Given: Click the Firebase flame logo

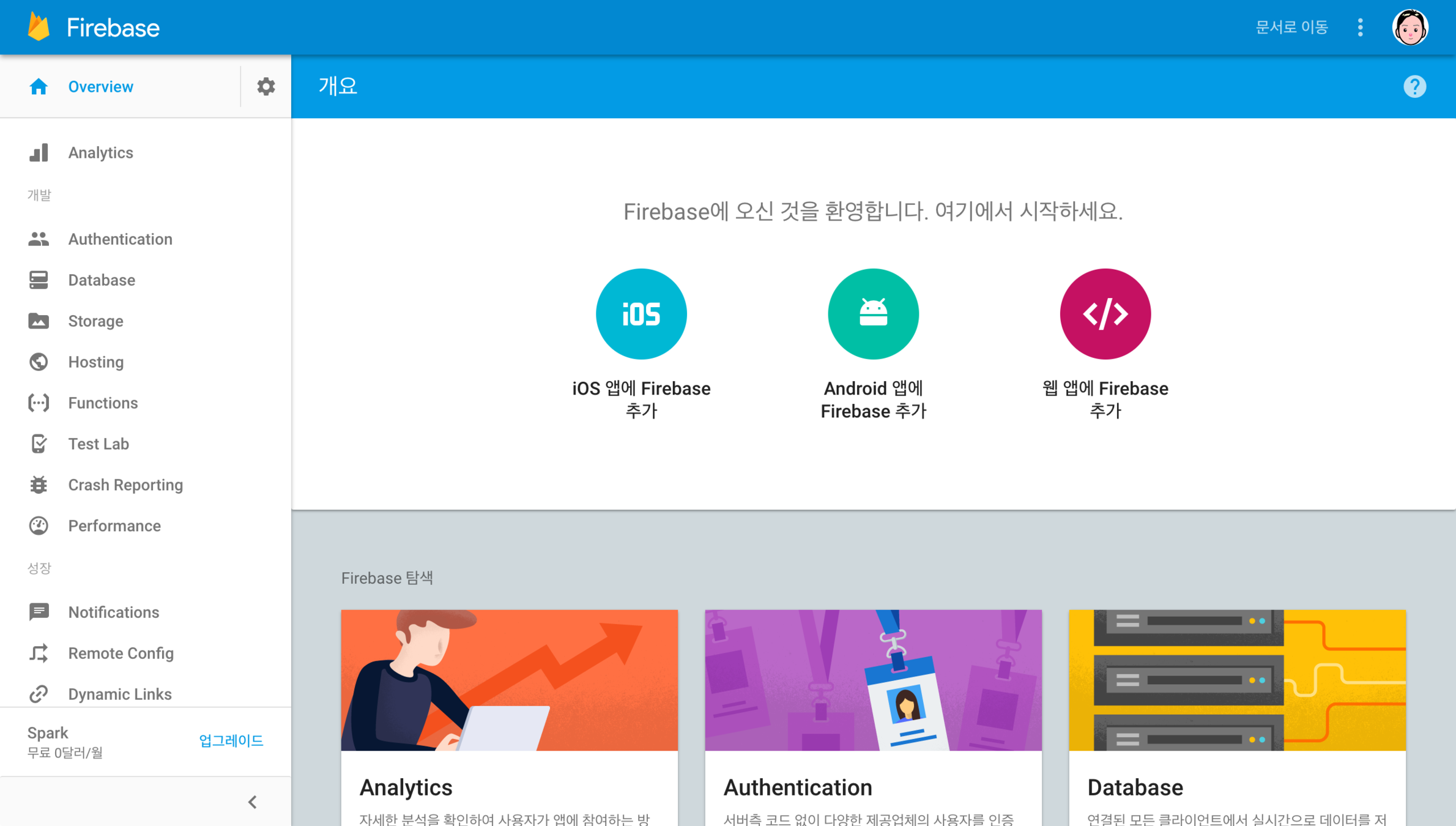Looking at the screenshot, I should (x=39, y=28).
